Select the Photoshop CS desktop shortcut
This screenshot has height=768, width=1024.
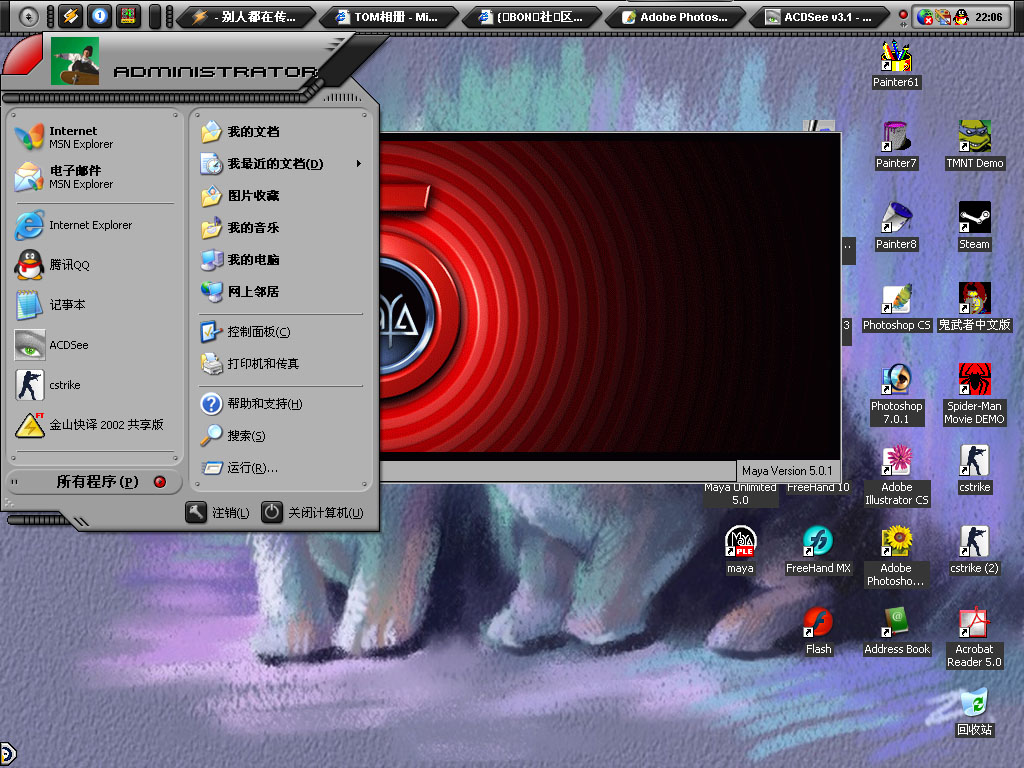pos(896,307)
